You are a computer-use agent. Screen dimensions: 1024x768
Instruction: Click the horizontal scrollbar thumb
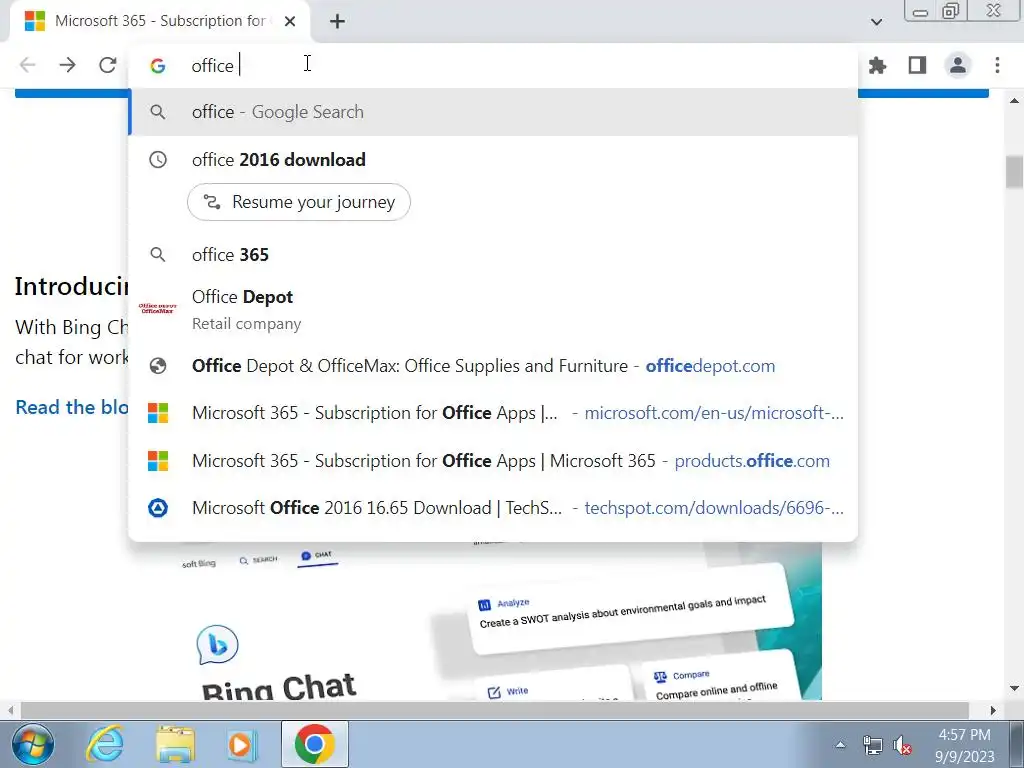coord(494,710)
